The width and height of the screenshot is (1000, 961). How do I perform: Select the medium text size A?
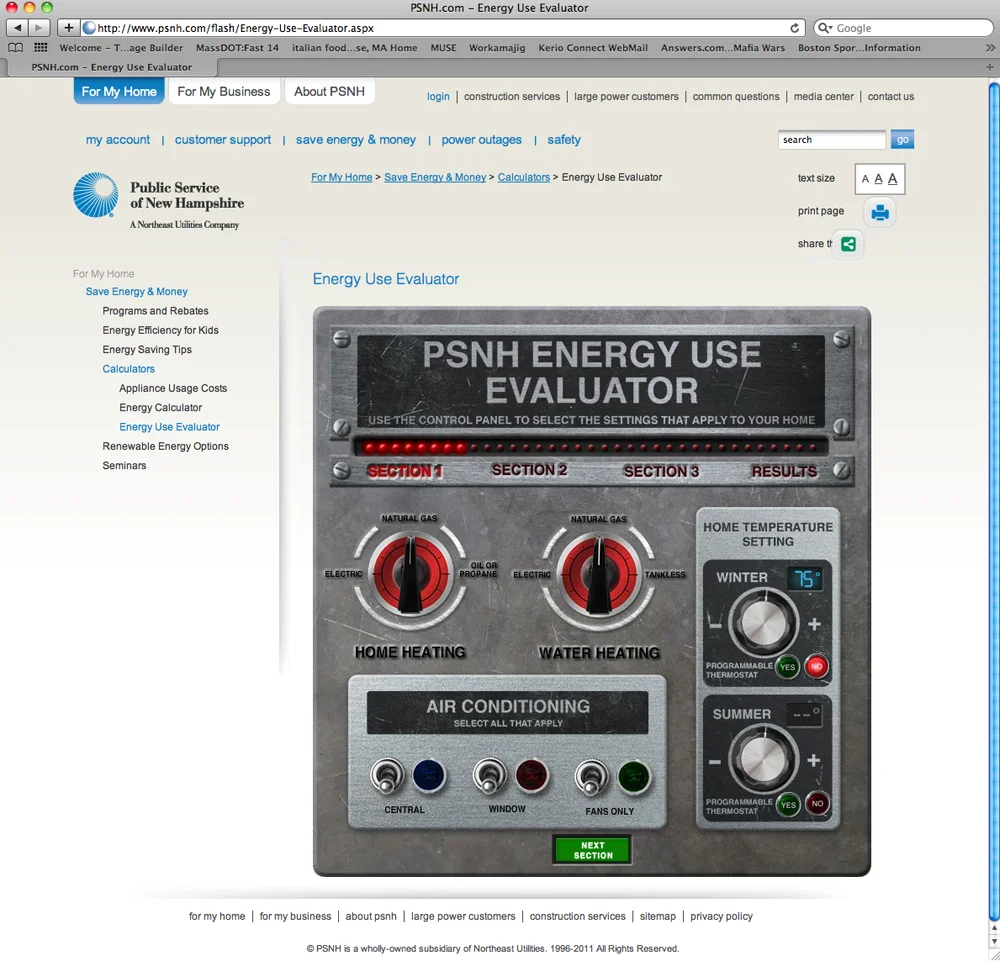(x=878, y=179)
